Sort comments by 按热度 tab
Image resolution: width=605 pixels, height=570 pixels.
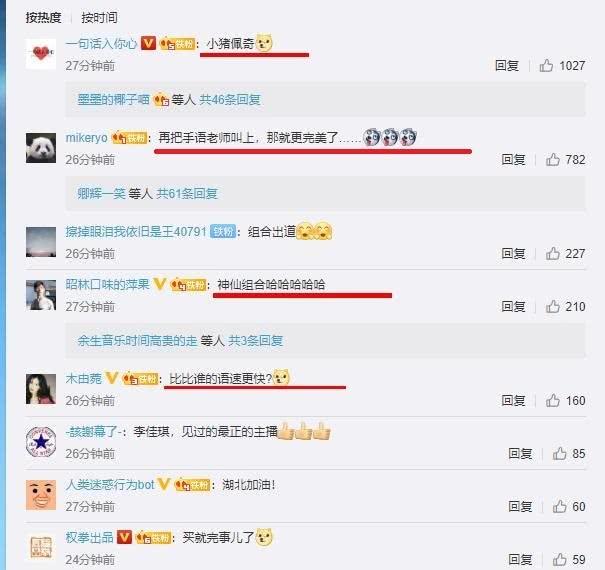44,17
